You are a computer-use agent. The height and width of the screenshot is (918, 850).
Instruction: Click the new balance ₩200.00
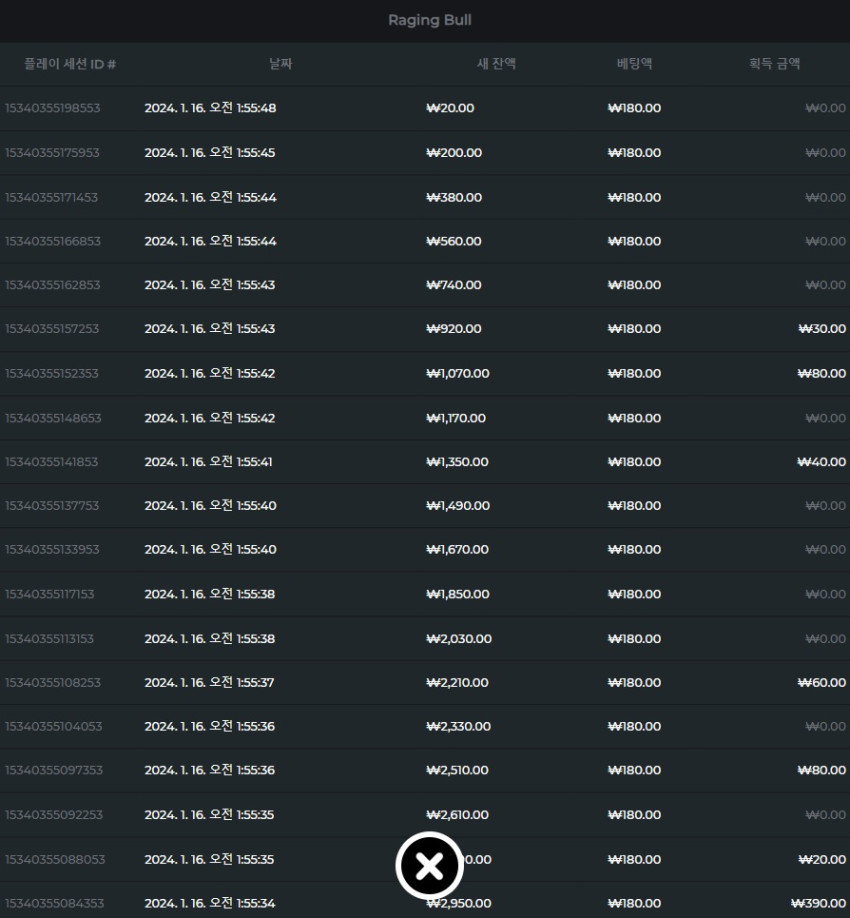(x=454, y=153)
